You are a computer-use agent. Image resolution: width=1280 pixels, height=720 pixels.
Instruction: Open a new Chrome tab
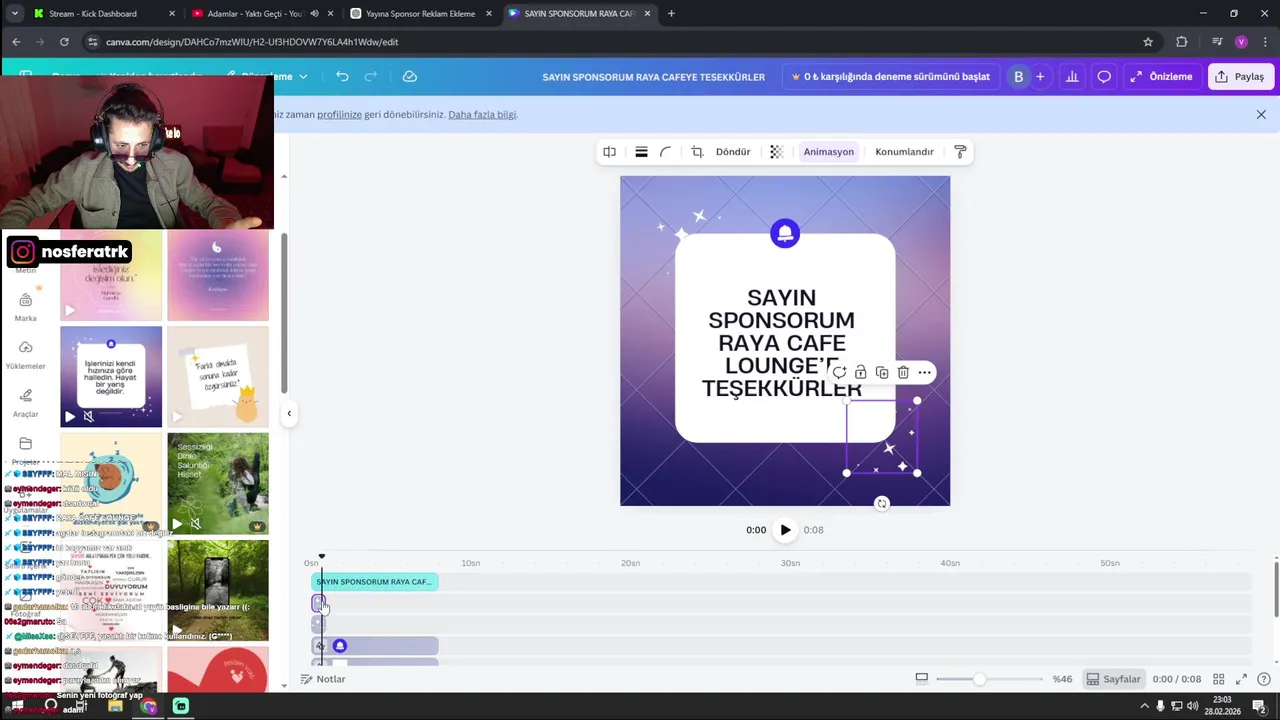671,13
